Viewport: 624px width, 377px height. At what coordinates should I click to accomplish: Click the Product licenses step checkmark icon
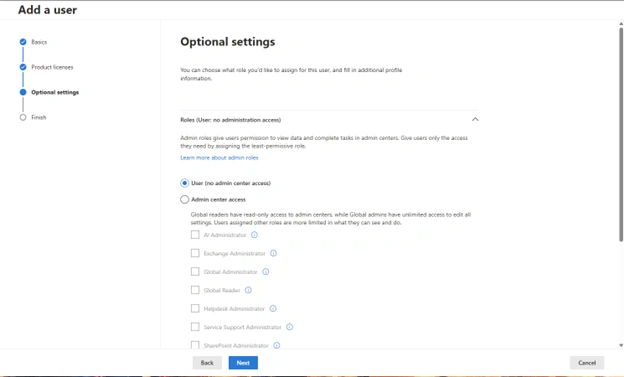(23, 67)
